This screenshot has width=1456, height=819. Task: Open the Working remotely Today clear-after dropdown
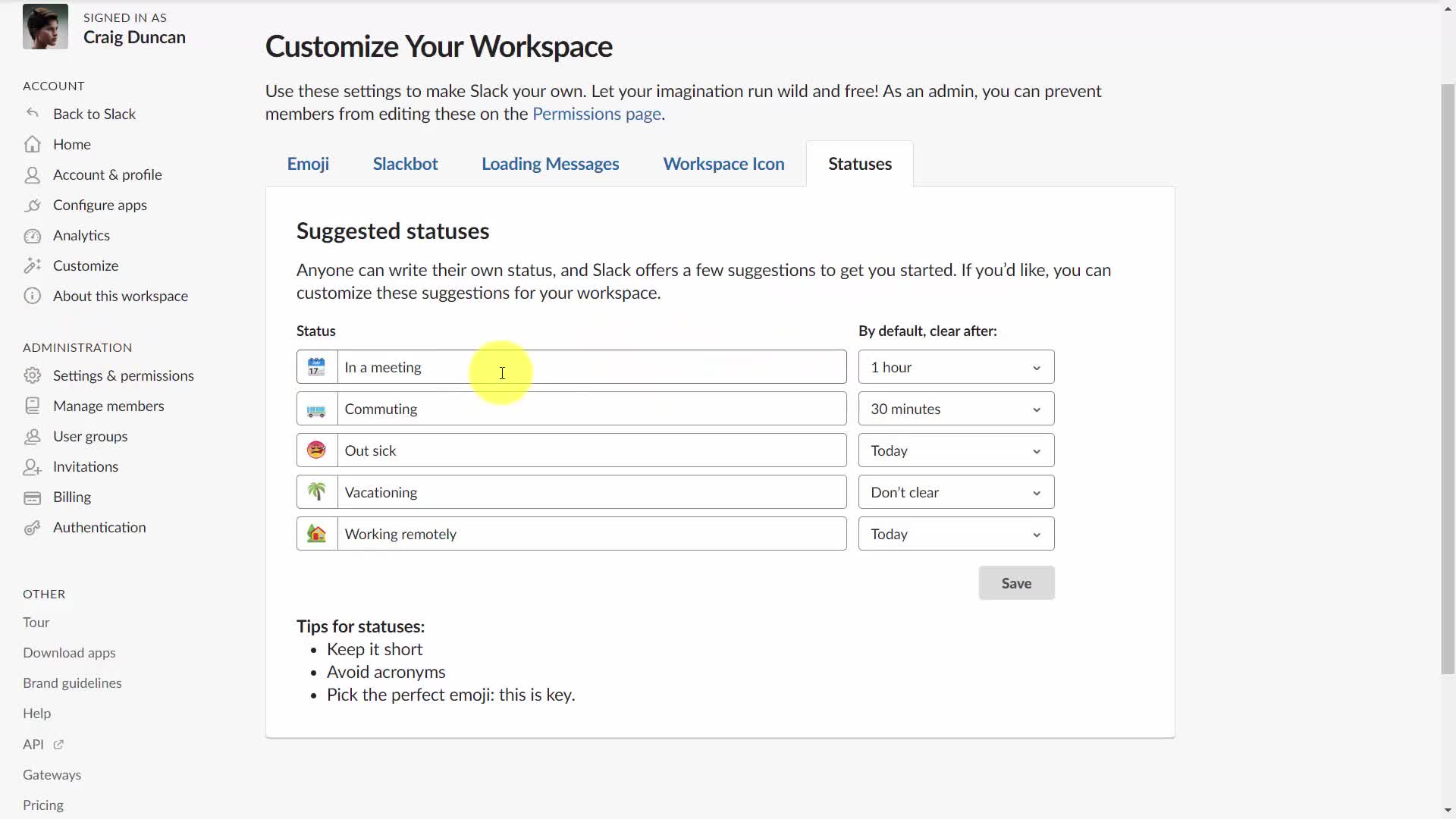[x=956, y=534]
